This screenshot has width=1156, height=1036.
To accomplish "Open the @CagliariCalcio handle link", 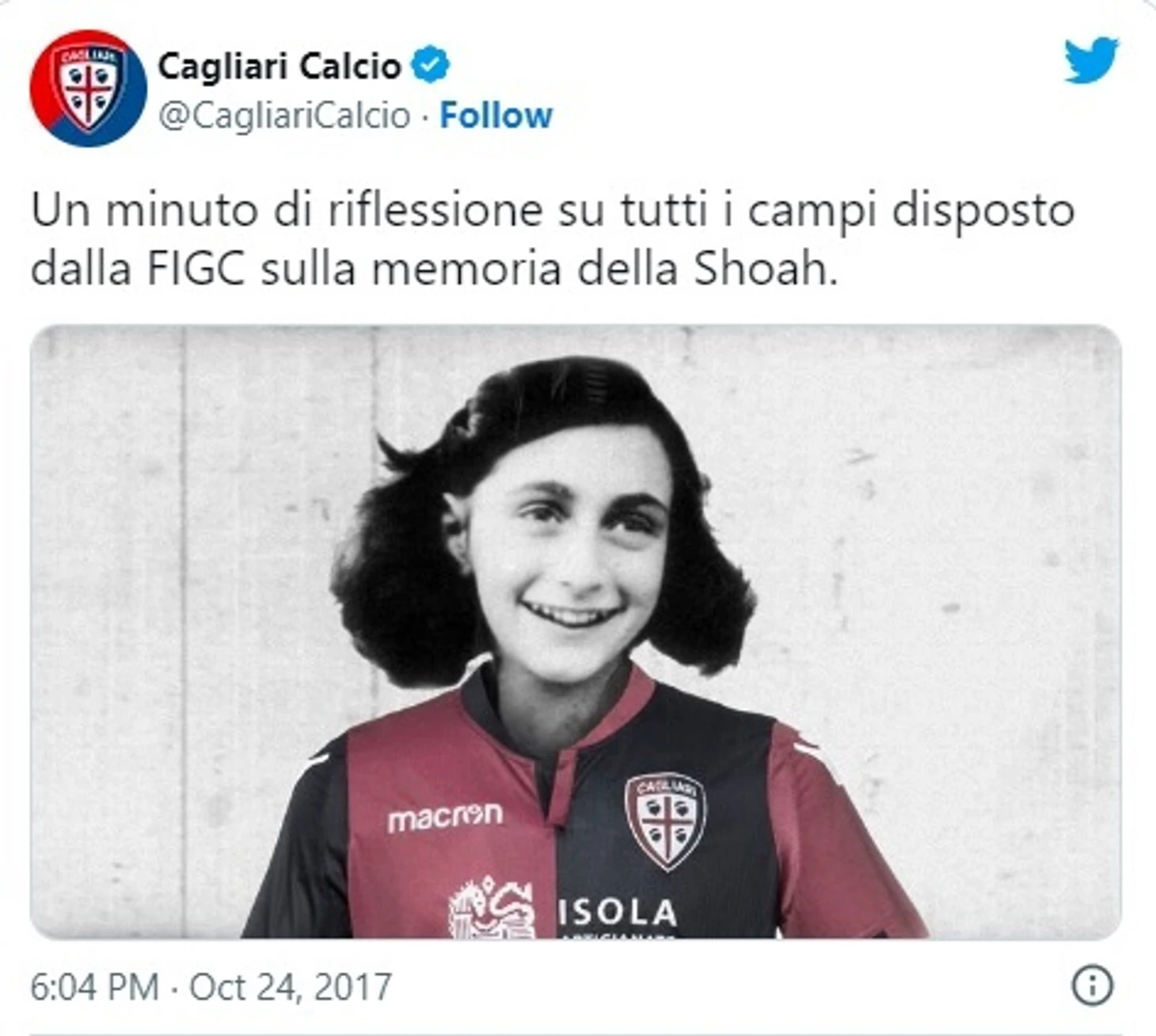I will (x=284, y=116).
